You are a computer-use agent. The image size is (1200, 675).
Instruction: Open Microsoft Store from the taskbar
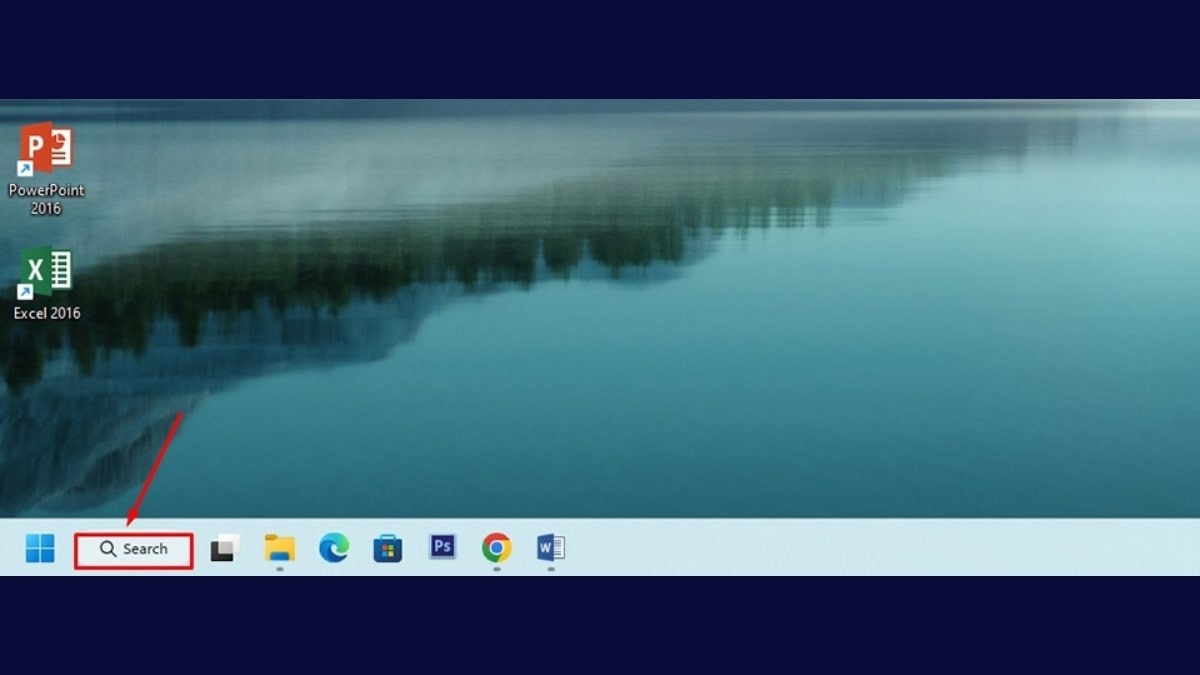[388, 548]
